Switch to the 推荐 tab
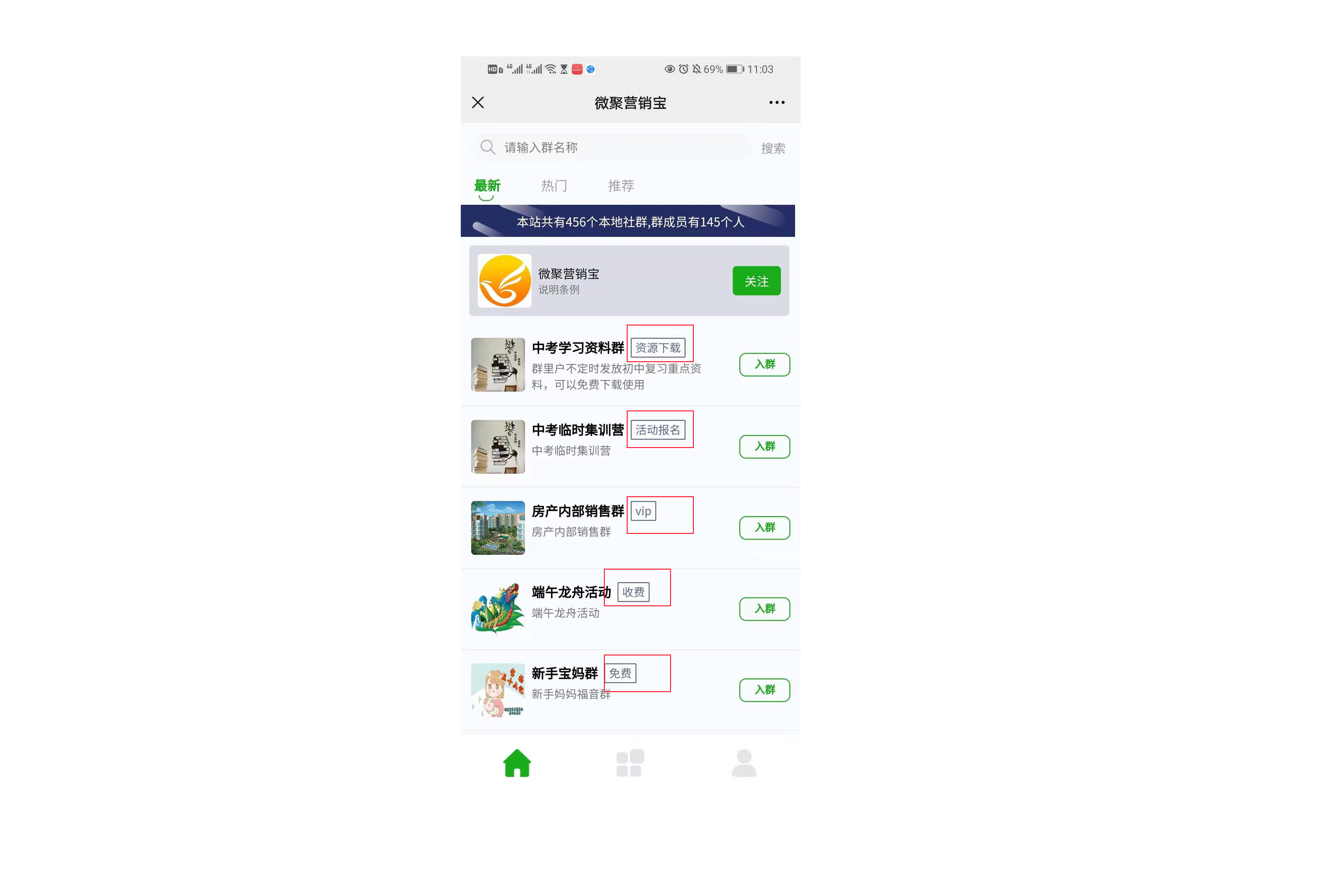Screen dimensions: 1342x896 pyautogui.click(x=621, y=186)
